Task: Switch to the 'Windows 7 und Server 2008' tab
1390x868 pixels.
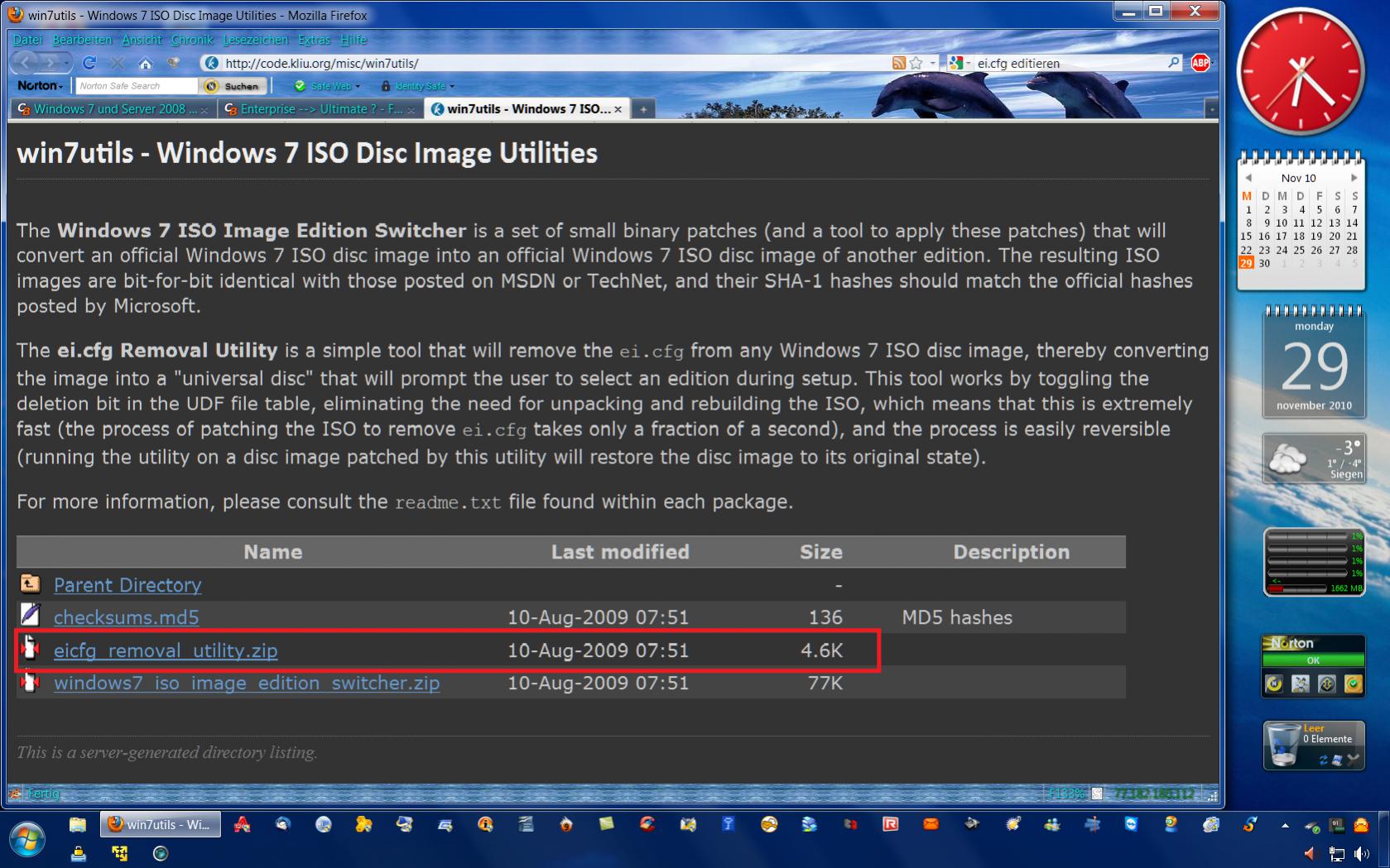Action: click(114, 108)
